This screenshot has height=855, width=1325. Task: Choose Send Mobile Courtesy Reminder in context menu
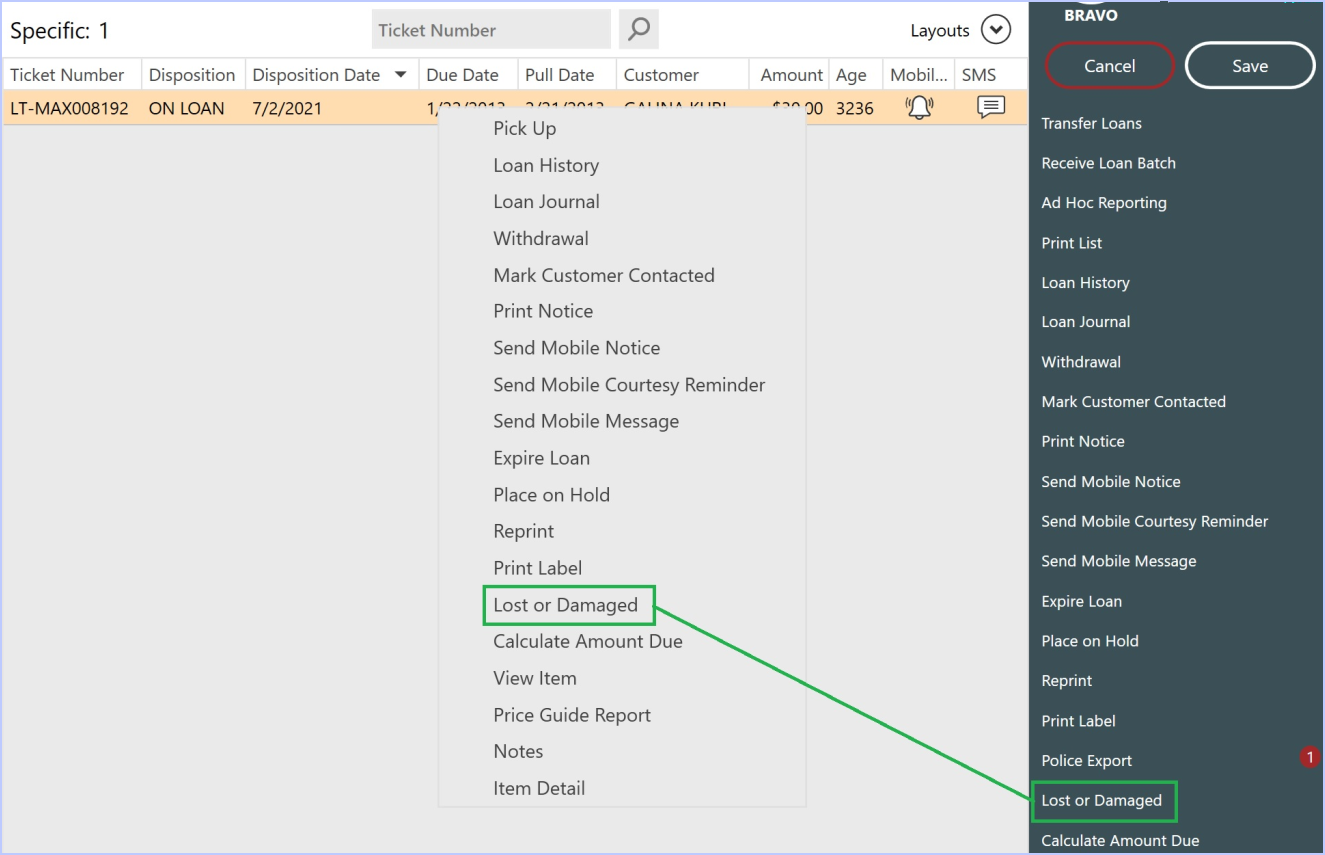pyautogui.click(x=629, y=385)
